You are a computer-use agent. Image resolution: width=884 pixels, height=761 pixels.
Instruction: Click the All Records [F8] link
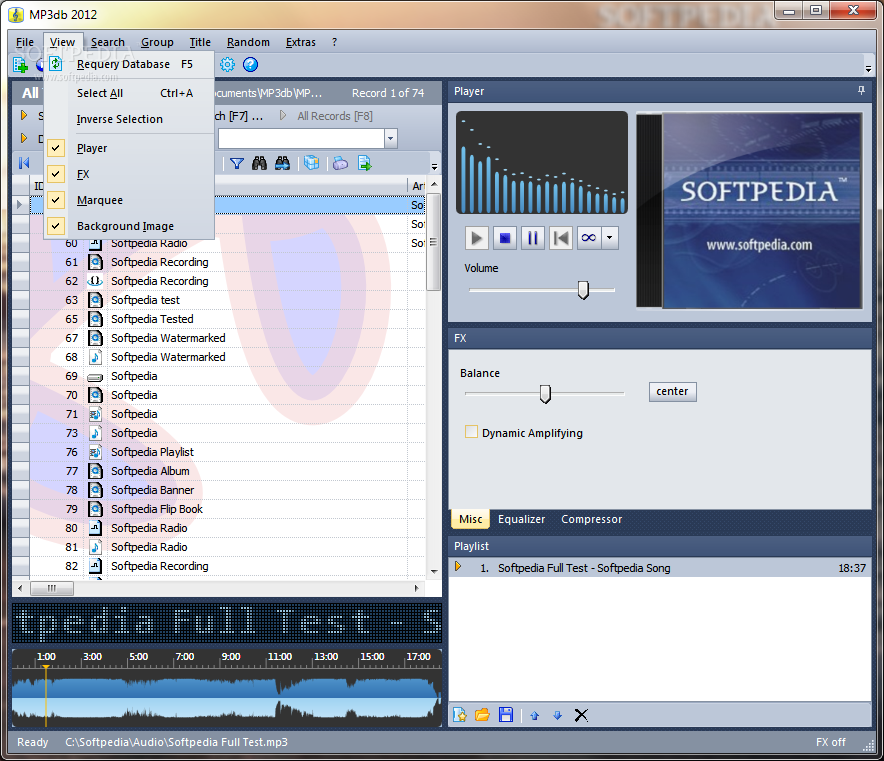tap(335, 116)
